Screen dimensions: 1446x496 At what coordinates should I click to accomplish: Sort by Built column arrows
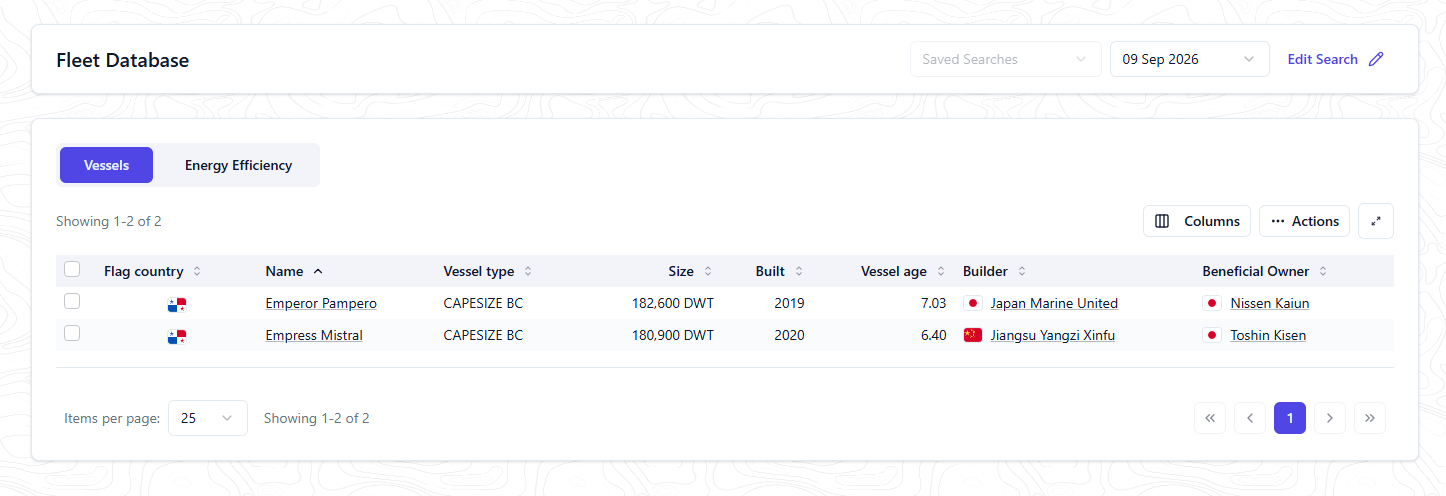799,271
